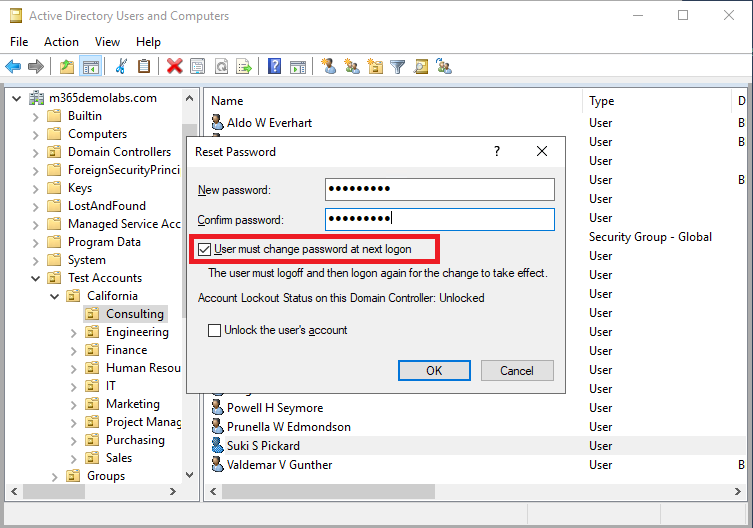Click the dialog's question mark help button
The height and width of the screenshot is (528, 753).
[x=497, y=152]
